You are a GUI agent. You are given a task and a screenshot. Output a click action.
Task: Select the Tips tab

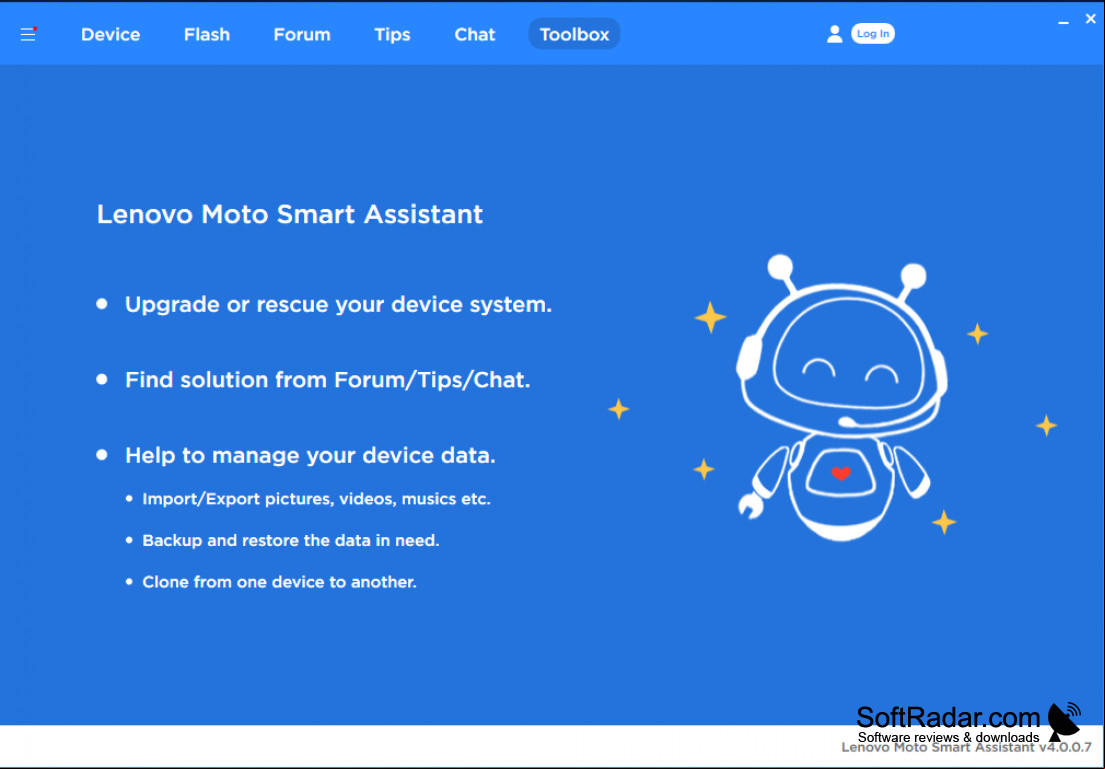[x=392, y=35]
